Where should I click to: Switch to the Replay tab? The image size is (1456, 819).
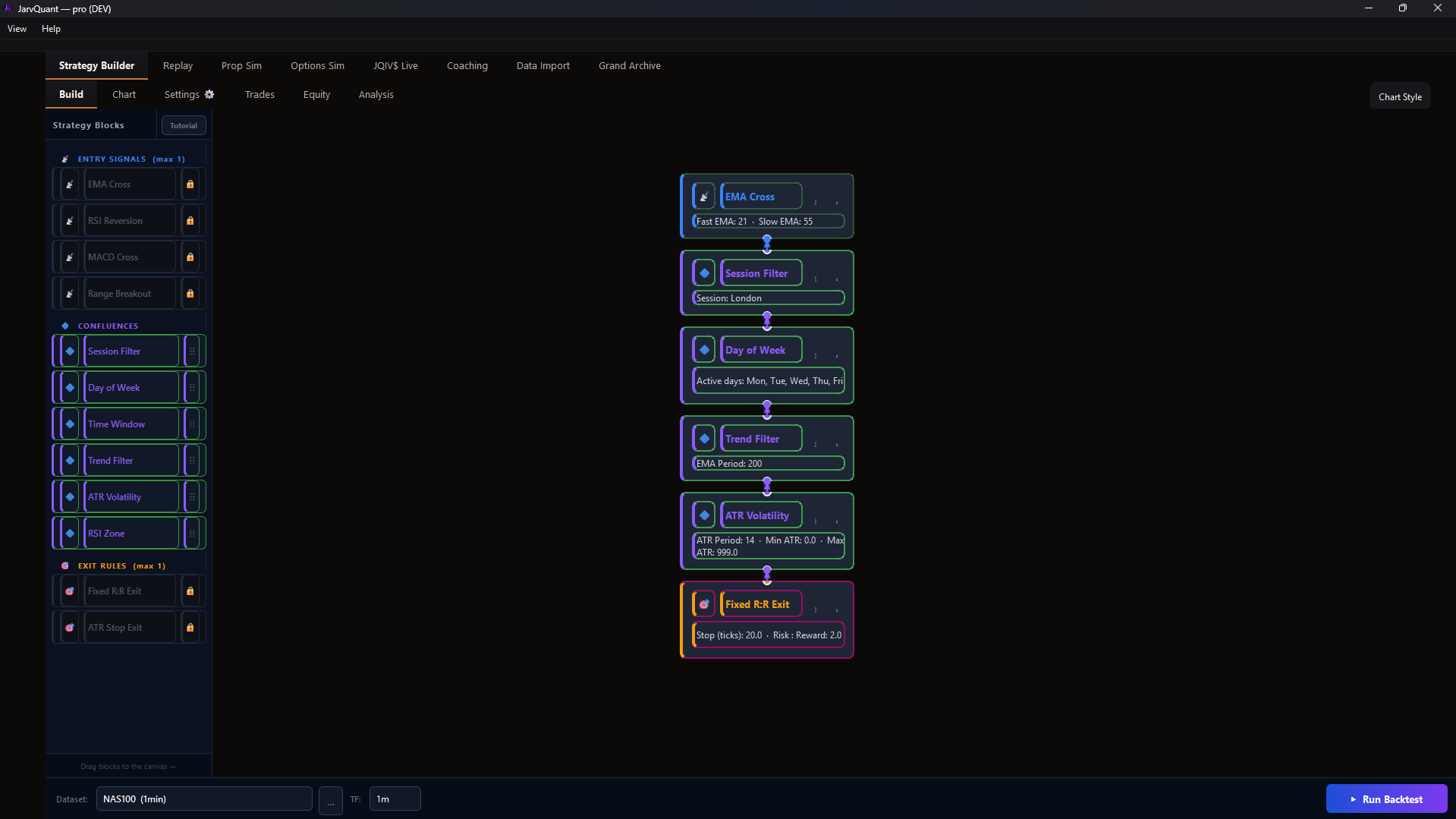point(178,66)
